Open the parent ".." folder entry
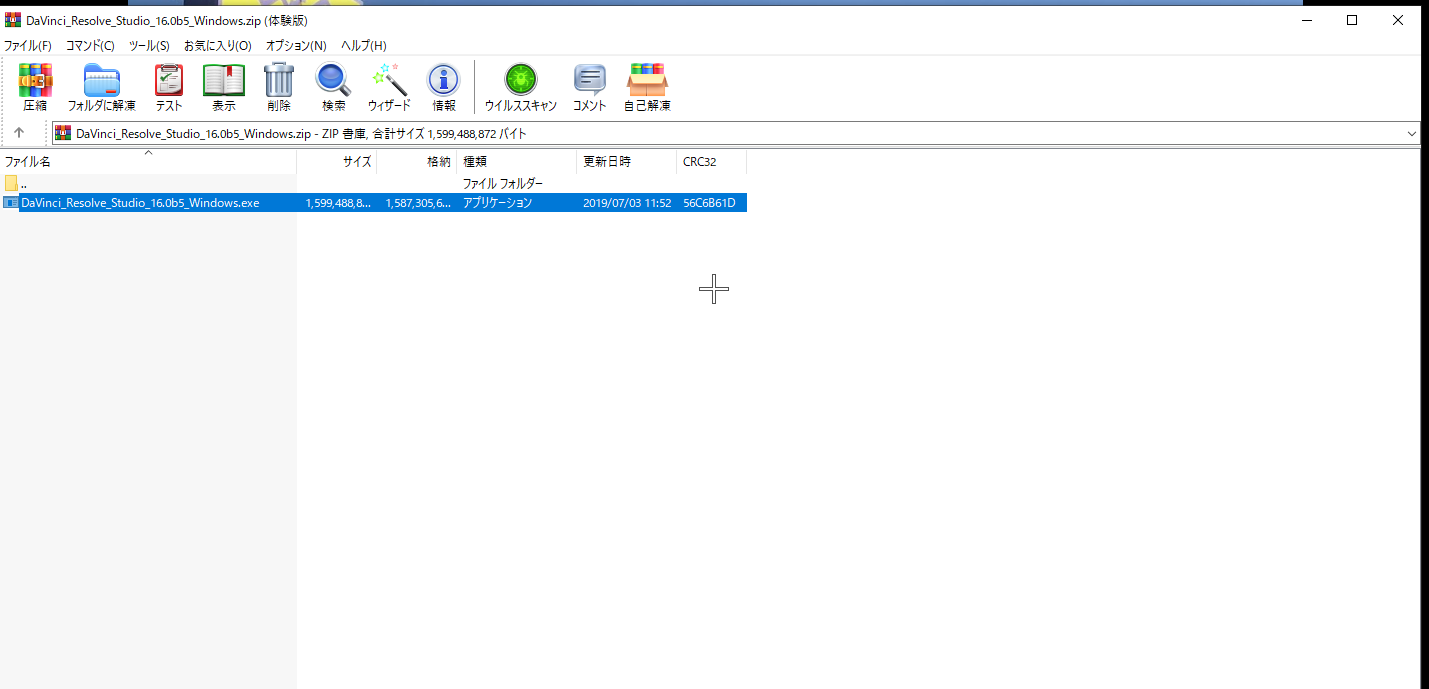This screenshot has width=1429, height=689. coord(23,184)
